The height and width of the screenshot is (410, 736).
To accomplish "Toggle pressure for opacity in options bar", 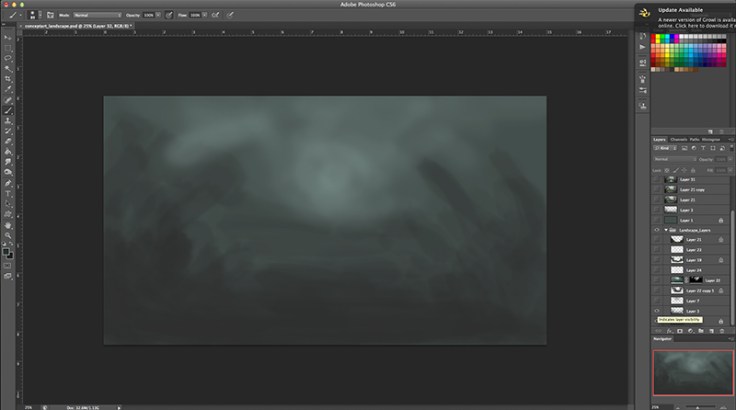I will pos(169,15).
